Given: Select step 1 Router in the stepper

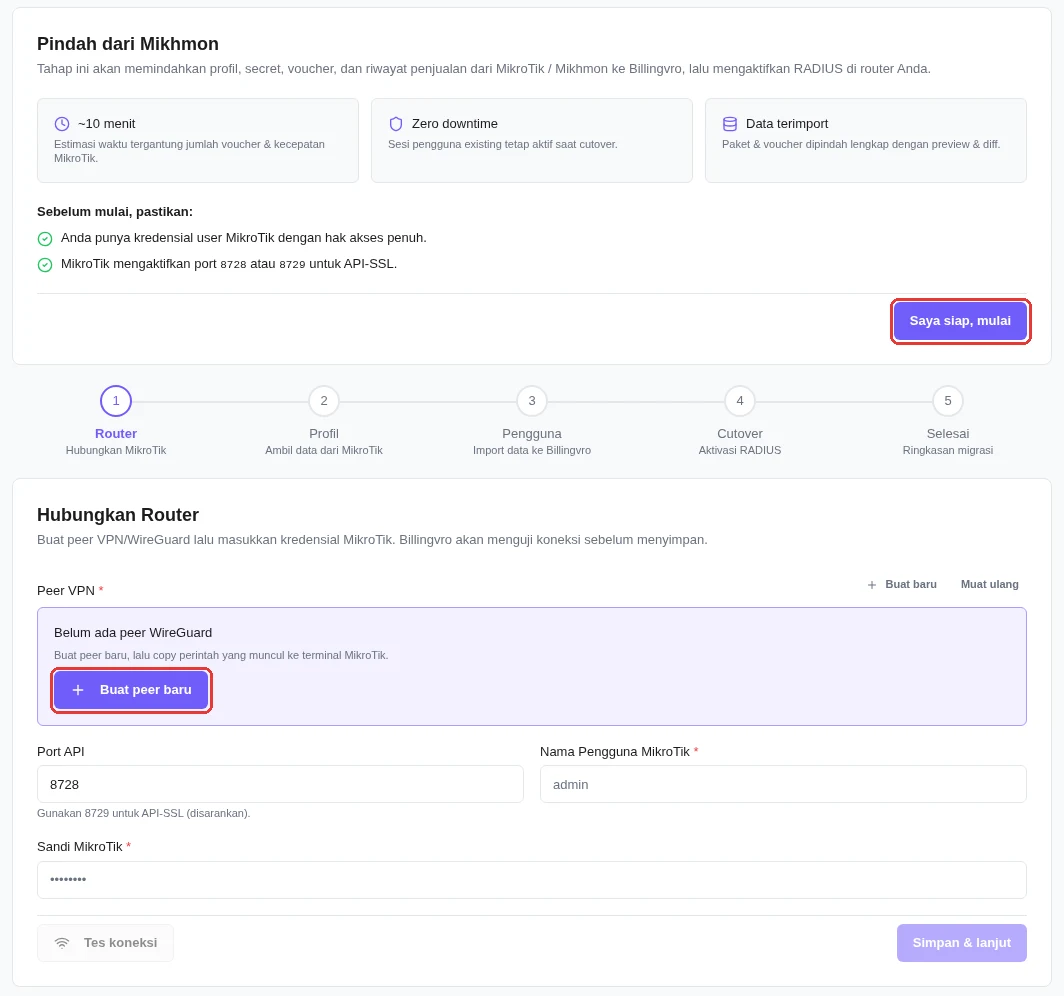Looking at the screenshot, I should [x=116, y=401].
